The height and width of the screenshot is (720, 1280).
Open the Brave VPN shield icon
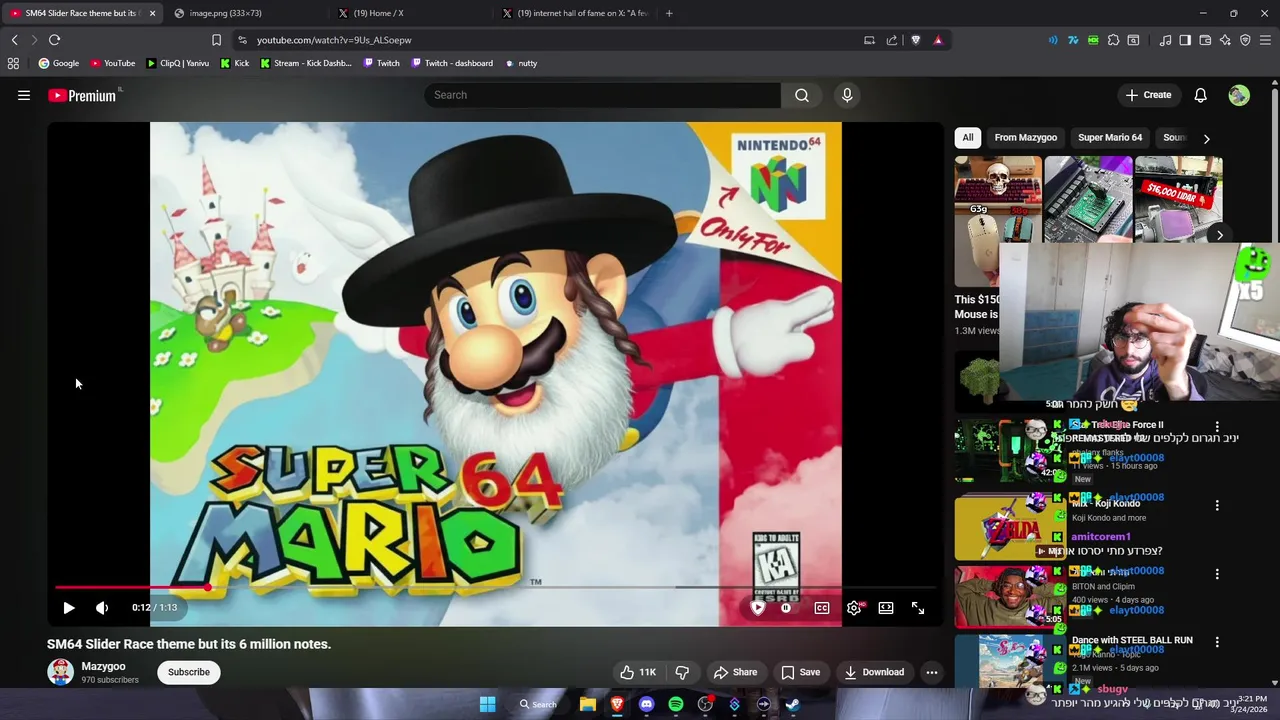pos(1245,40)
